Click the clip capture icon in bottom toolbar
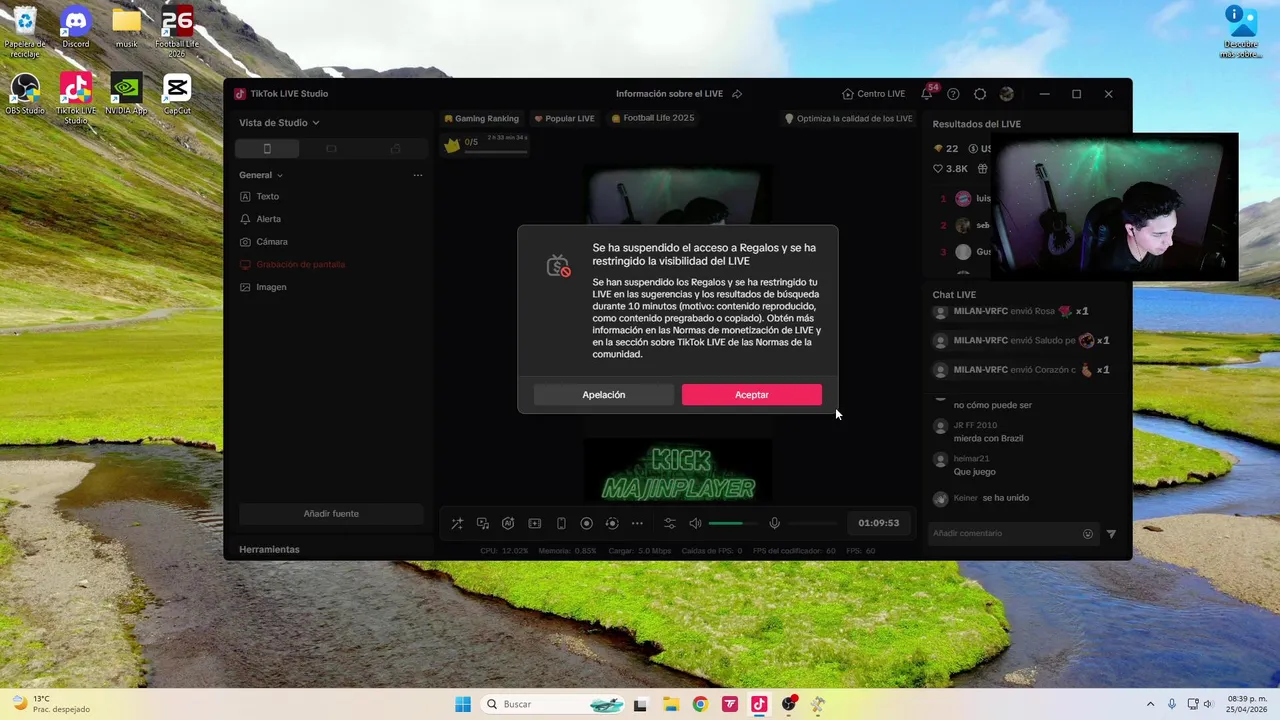Image resolution: width=1280 pixels, height=720 pixels. 535,523
